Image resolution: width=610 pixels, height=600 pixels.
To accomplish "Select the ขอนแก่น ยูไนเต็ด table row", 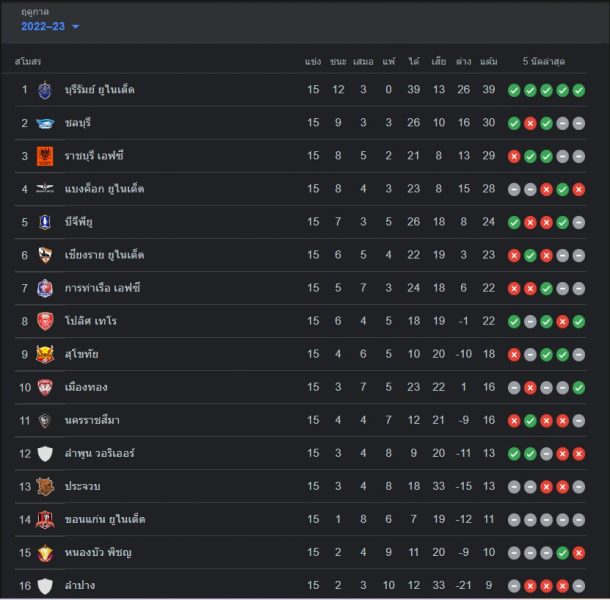I will (301, 519).
